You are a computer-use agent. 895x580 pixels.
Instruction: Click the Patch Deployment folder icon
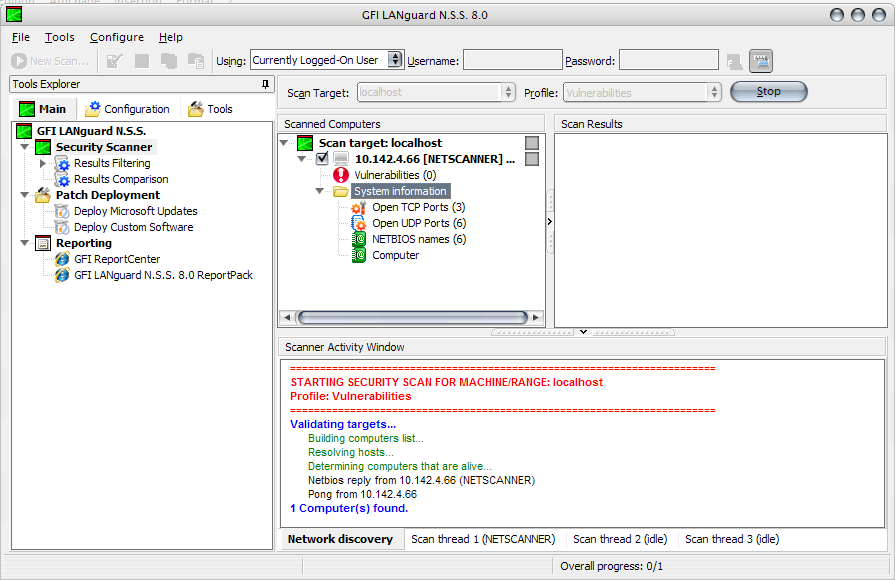(43, 195)
